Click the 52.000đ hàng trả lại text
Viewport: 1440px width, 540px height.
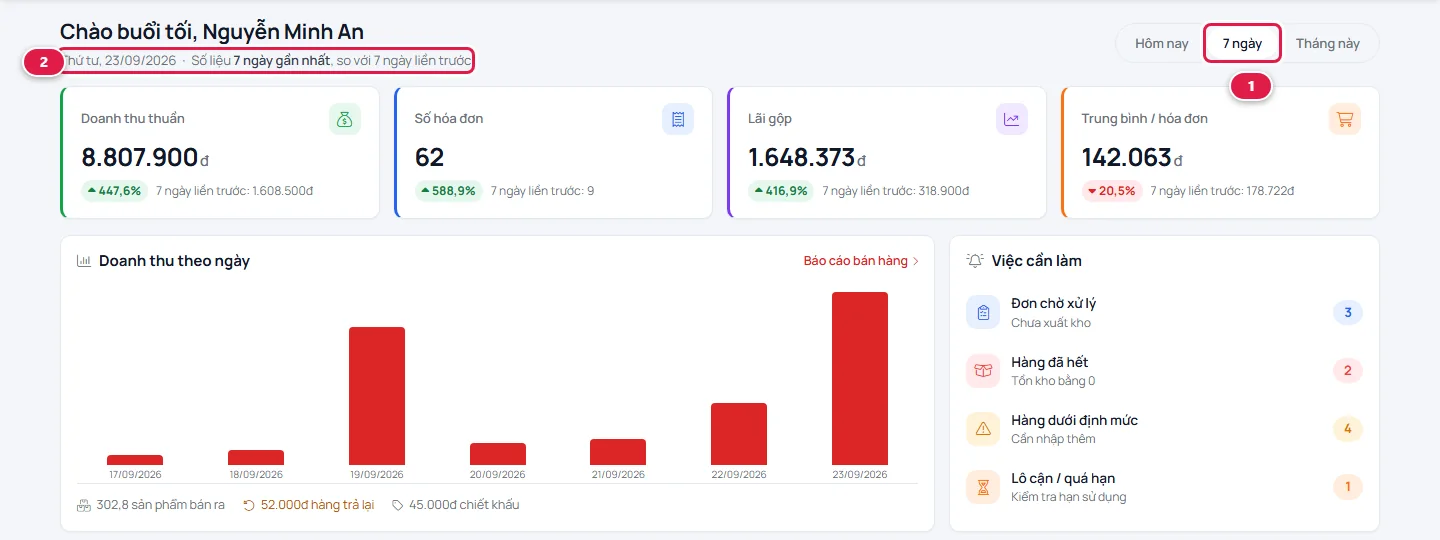click(317, 505)
